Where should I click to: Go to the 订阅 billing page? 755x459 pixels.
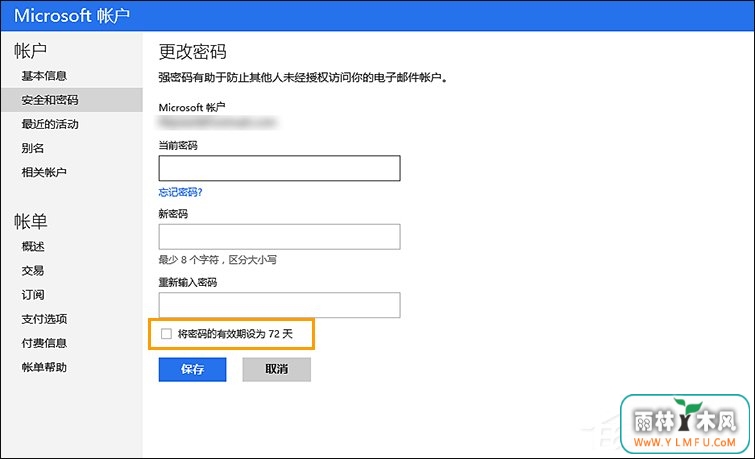32,295
